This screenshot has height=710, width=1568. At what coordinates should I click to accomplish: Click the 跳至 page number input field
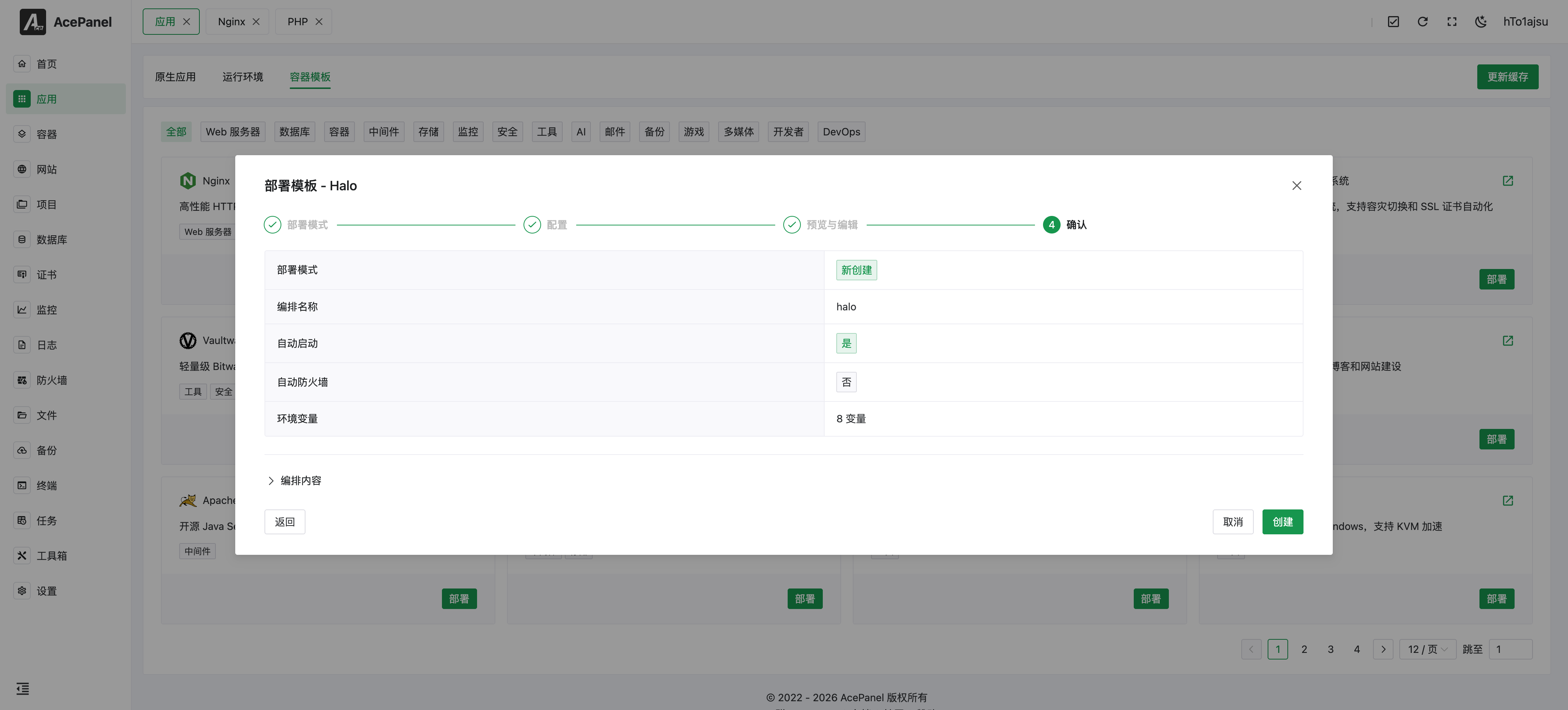[x=1510, y=649]
